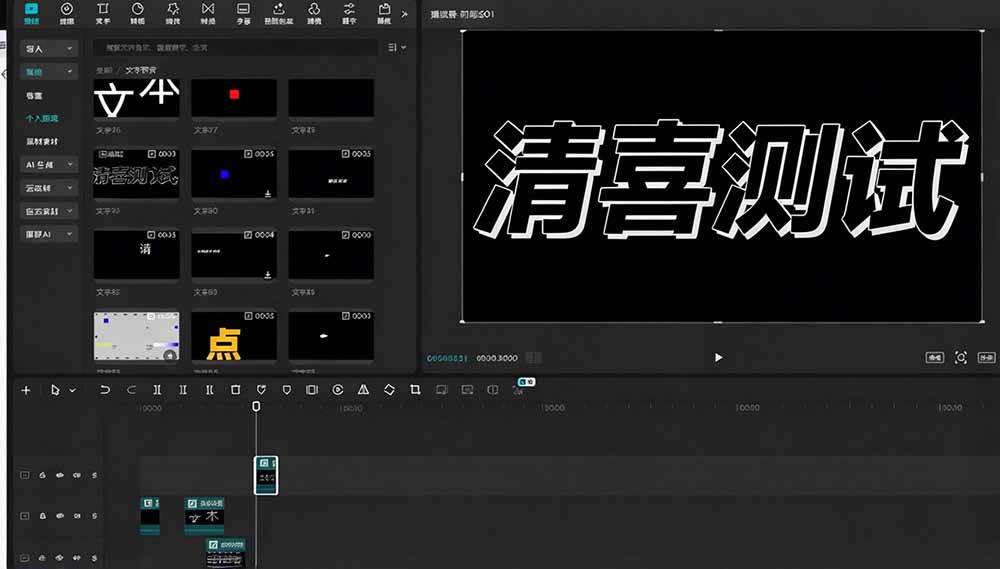
Task: Click the timeline playhead handle
Action: 256,406
